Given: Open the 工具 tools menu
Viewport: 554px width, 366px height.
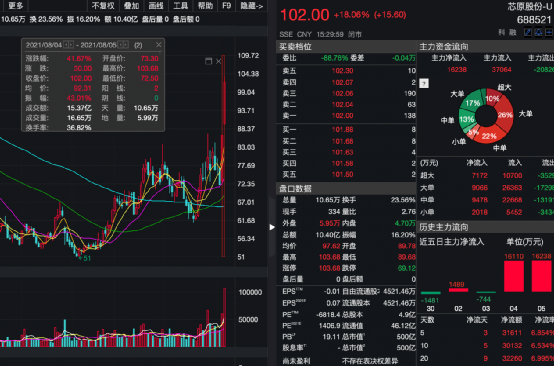Looking at the screenshot, I should (181, 6).
